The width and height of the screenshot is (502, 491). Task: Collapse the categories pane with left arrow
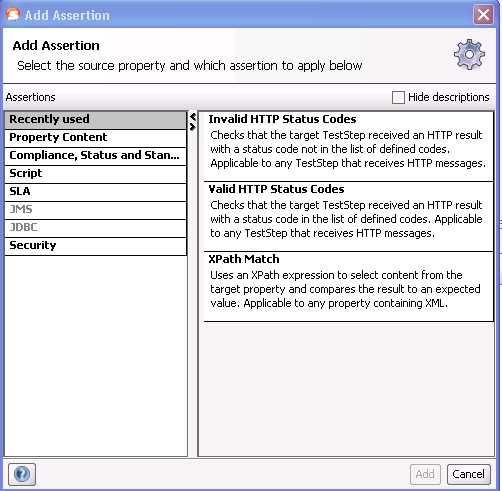pos(193,117)
